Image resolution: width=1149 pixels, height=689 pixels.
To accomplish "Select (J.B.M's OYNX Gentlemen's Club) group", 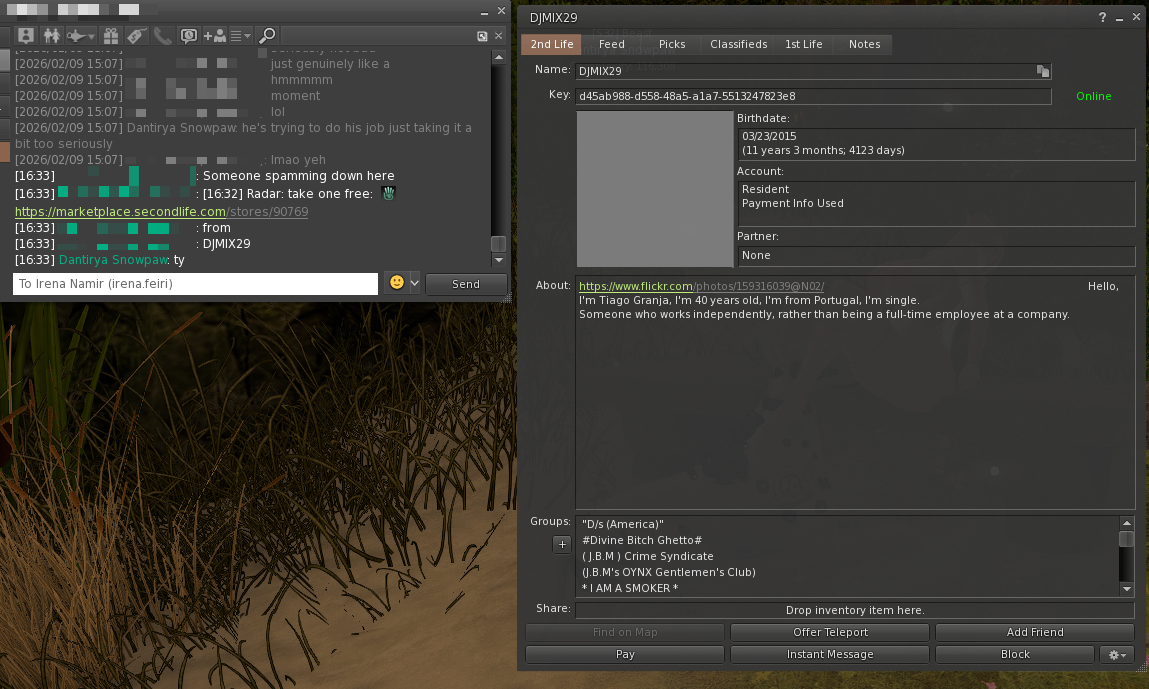I will click(668, 572).
